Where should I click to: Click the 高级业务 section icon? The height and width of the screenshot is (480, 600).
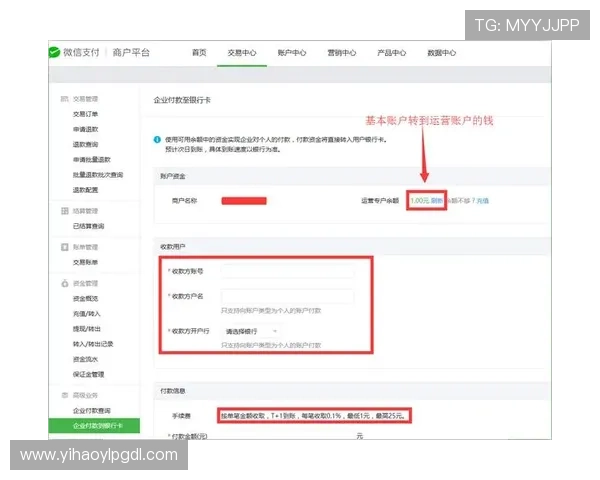pyautogui.click(x=65, y=395)
